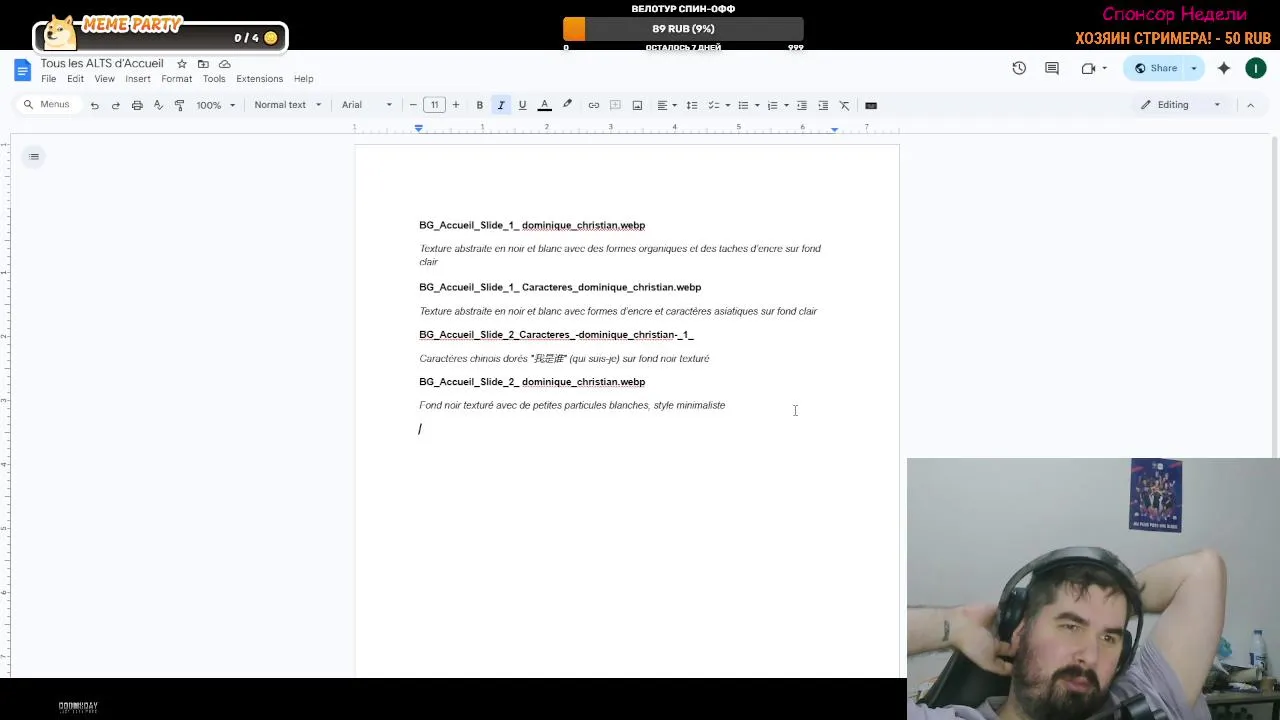This screenshot has height=720, width=1280.
Task: Run spelling and grammar check icon
Action: (158, 105)
